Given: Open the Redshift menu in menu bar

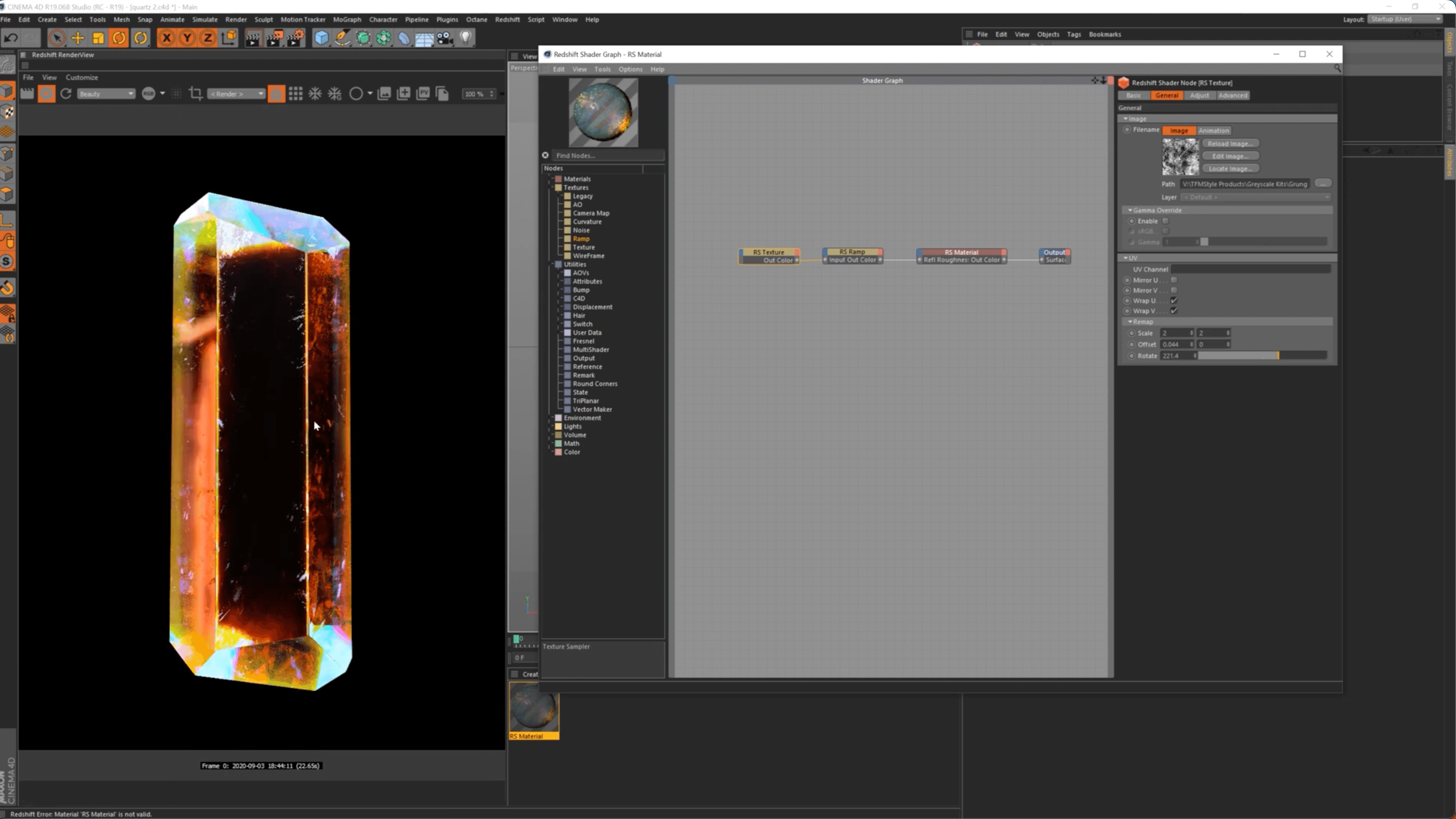Looking at the screenshot, I should pos(507,19).
